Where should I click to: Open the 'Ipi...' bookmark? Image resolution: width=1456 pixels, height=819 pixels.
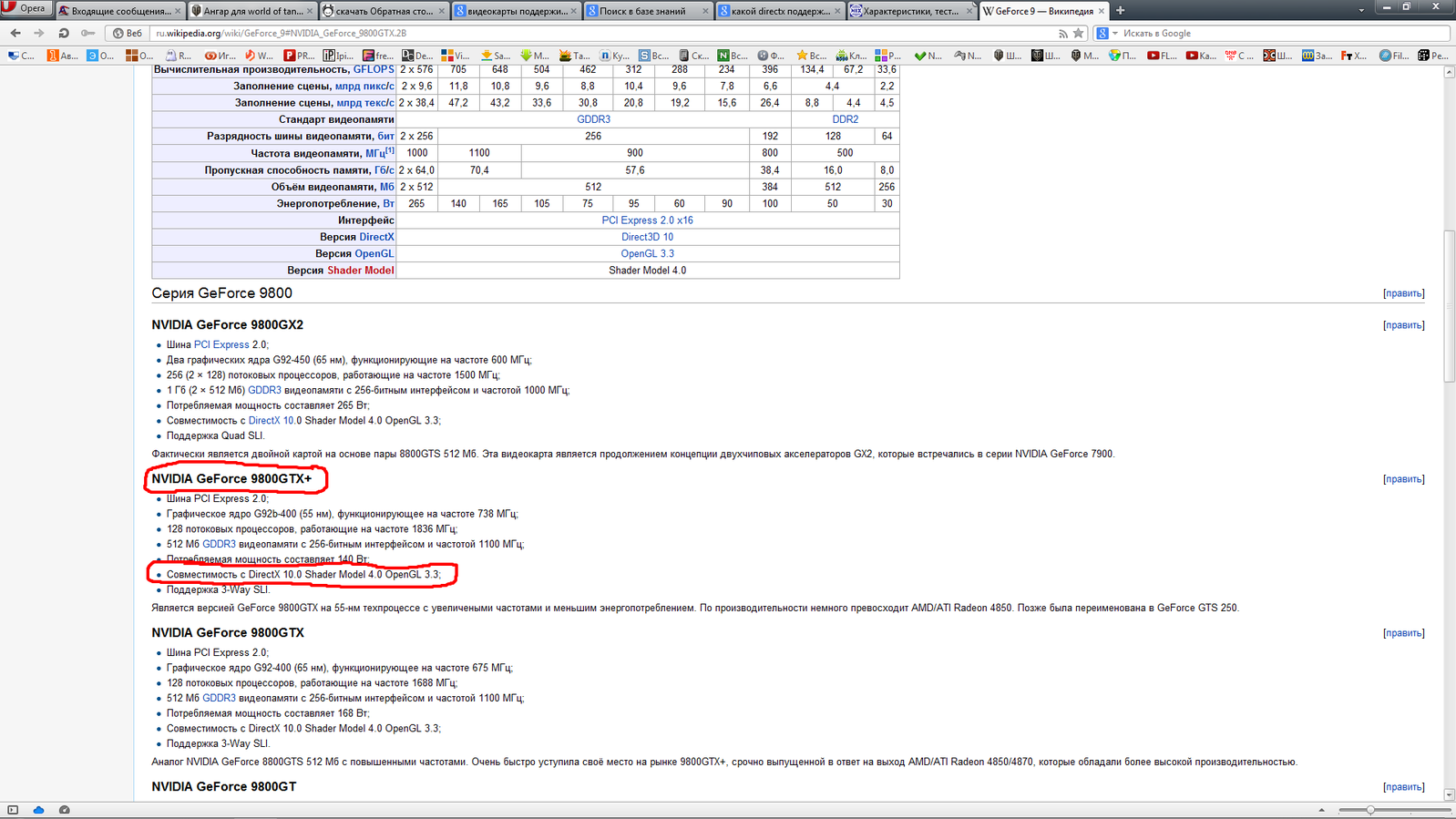(x=338, y=56)
